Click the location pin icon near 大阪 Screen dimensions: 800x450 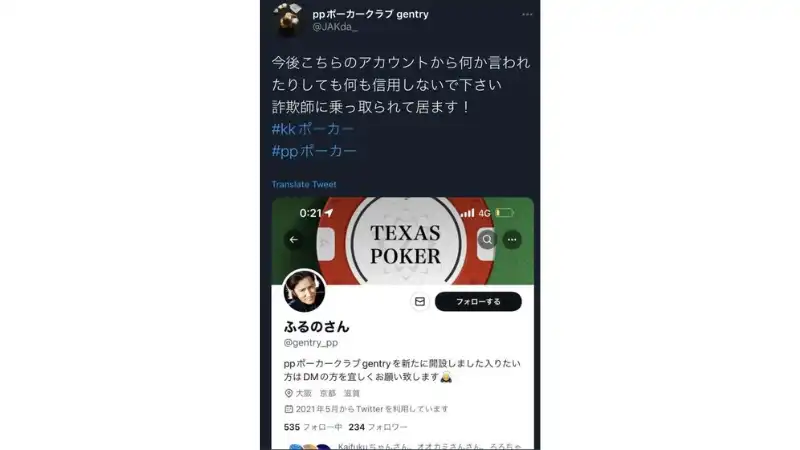(288, 393)
